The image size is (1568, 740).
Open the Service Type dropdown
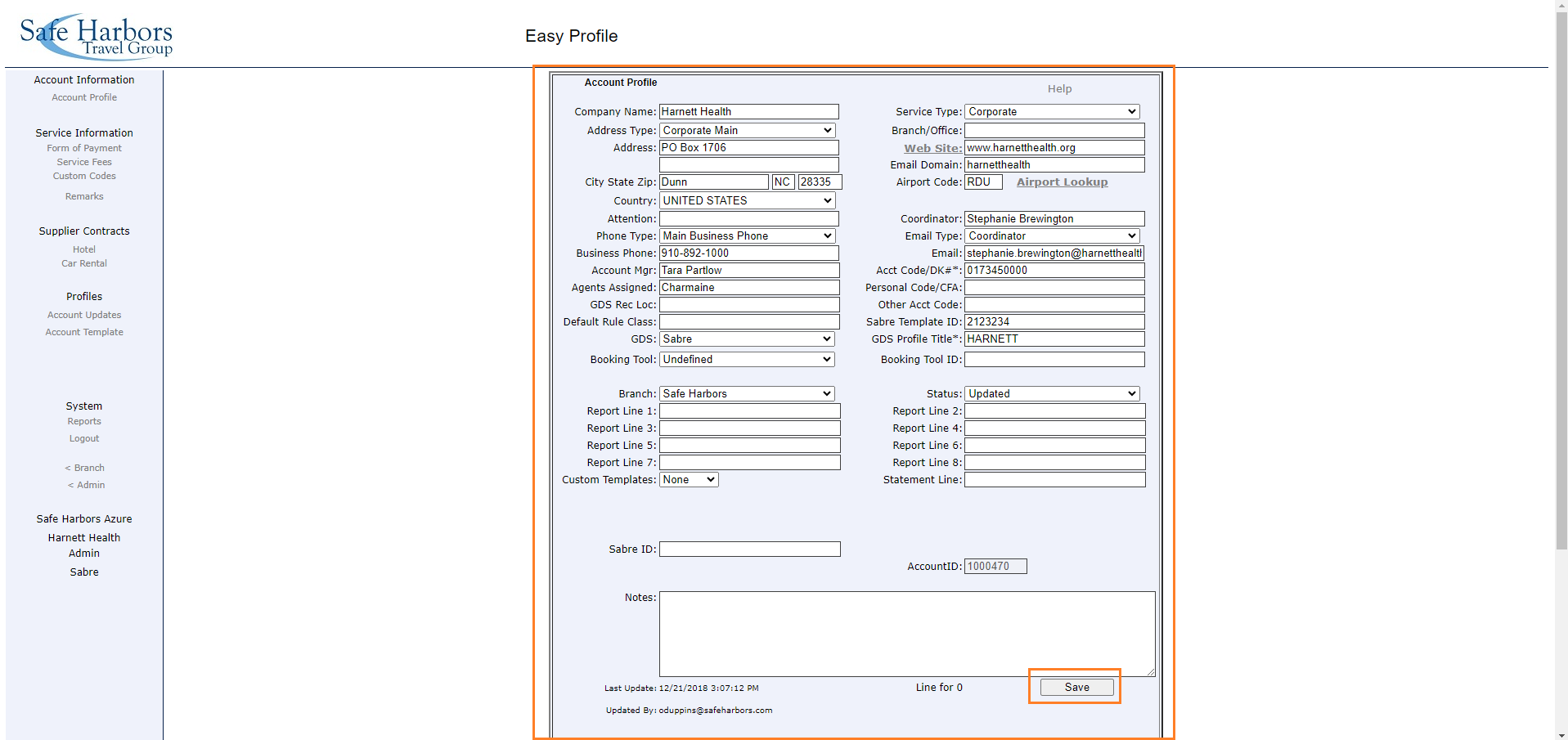(1053, 112)
